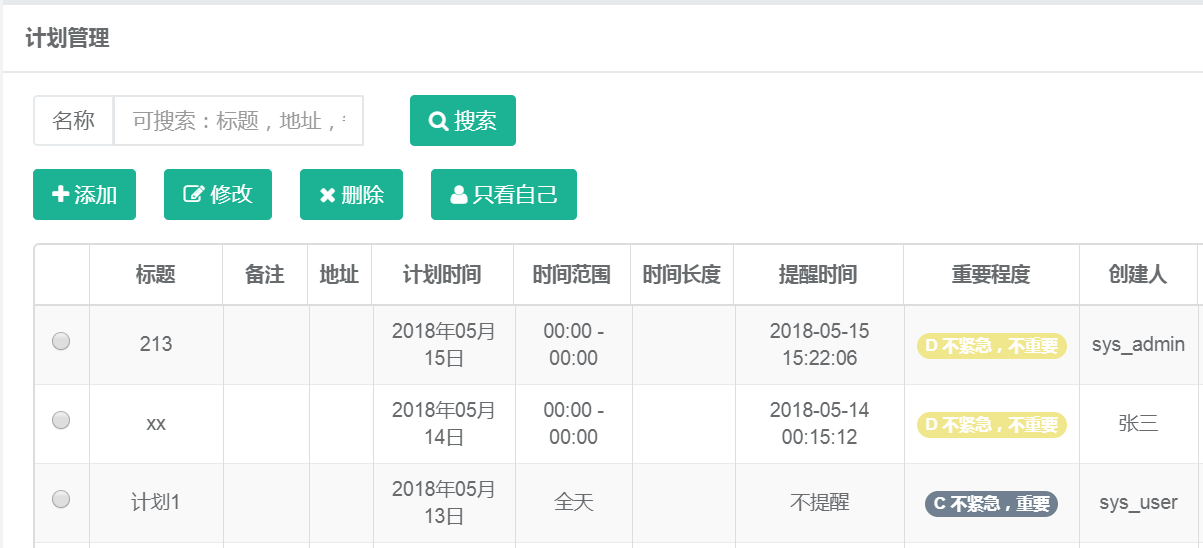Click the 张三 creator cell

(x=1138, y=423)
